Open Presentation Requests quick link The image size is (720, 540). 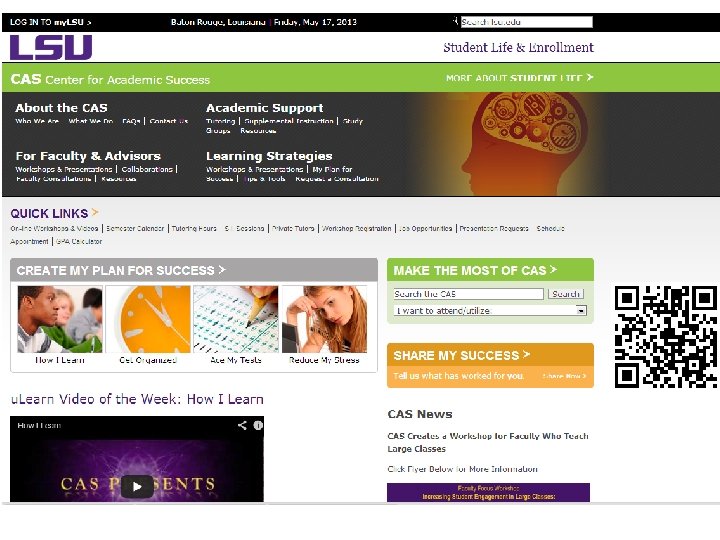point(494,228)
